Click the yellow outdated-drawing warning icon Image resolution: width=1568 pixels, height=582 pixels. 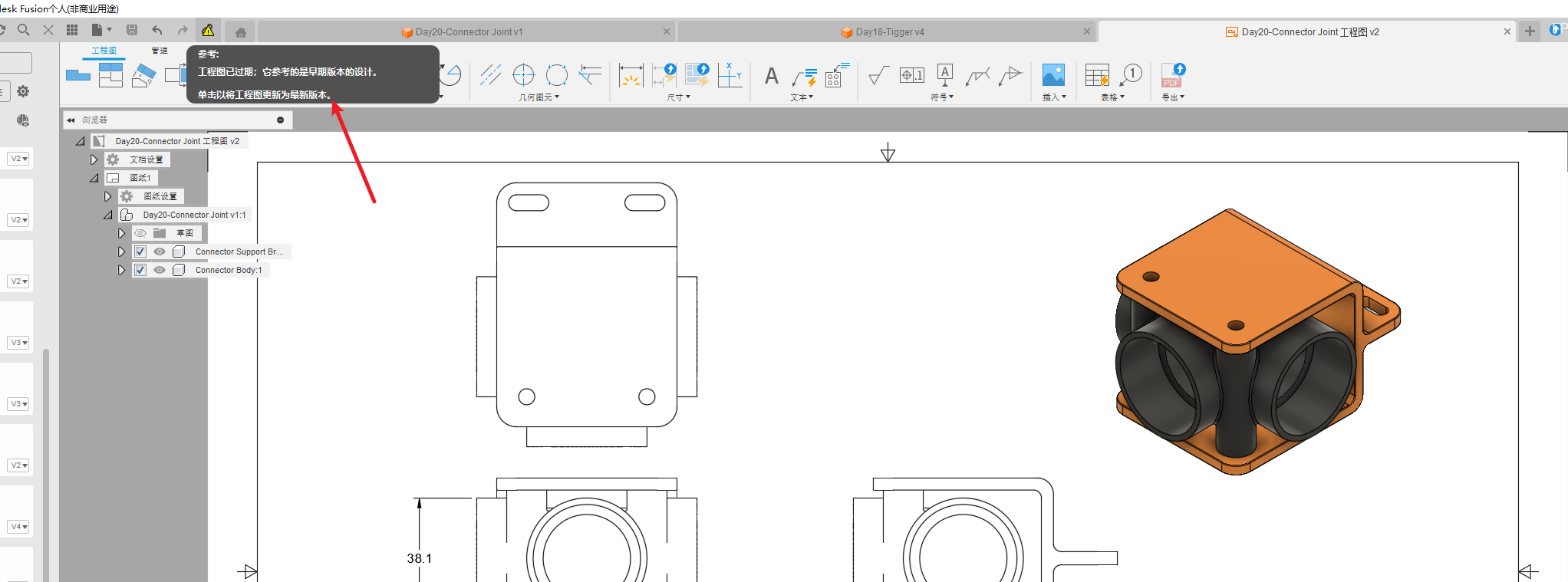[x=208, y=31]
